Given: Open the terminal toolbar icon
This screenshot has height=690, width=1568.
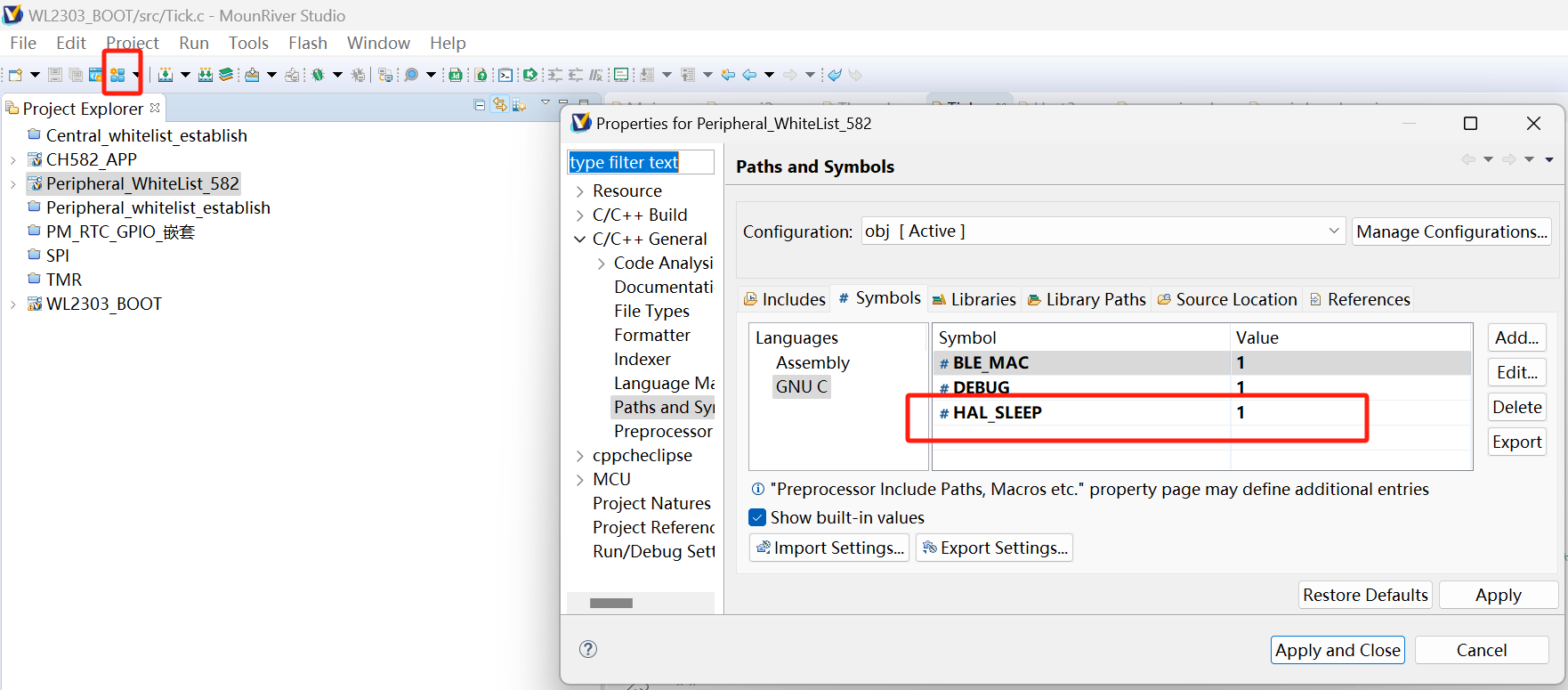Looking at the screenshot, I should [x=505, y=75].
